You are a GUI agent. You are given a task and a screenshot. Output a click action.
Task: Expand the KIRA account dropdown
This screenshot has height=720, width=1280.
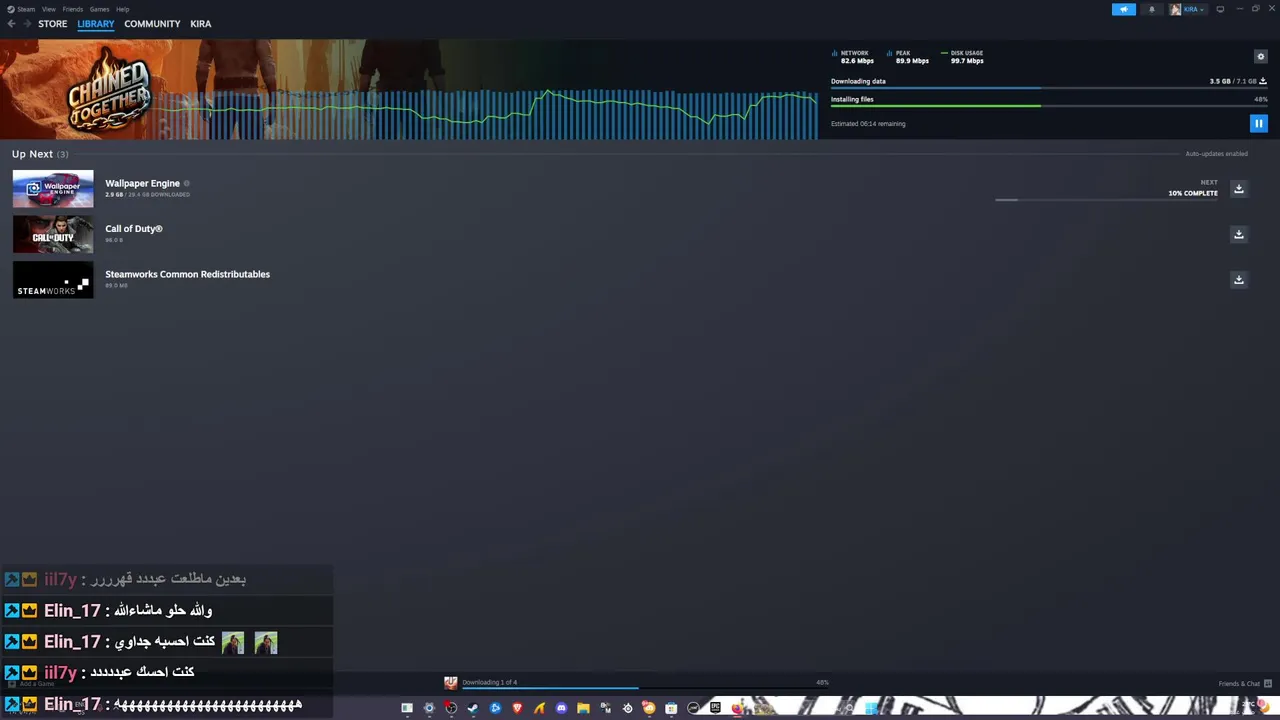coord(1187,9)
